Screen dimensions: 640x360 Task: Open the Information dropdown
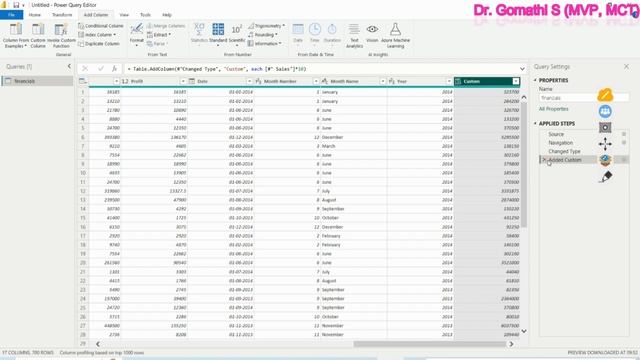(x=280, y=44)
